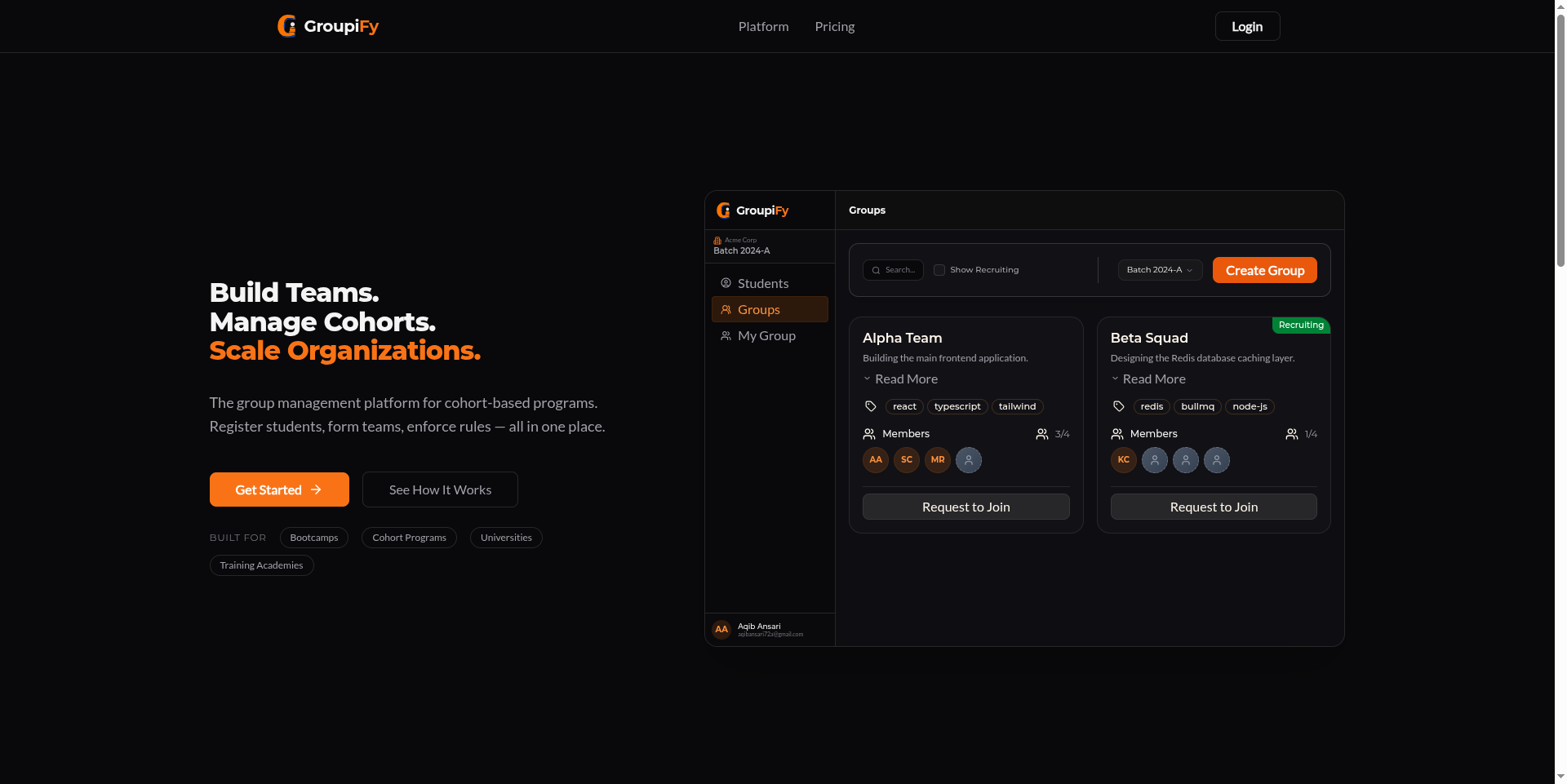Click the Members icon in Alpha Team card
1567x784 pixels.
(869, 434)
